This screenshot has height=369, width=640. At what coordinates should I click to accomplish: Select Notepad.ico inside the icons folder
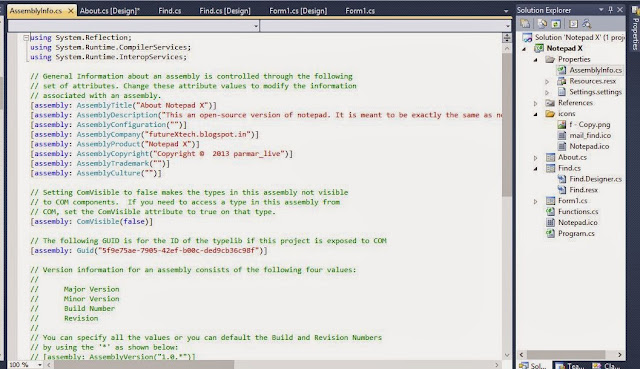coord(589,146)
